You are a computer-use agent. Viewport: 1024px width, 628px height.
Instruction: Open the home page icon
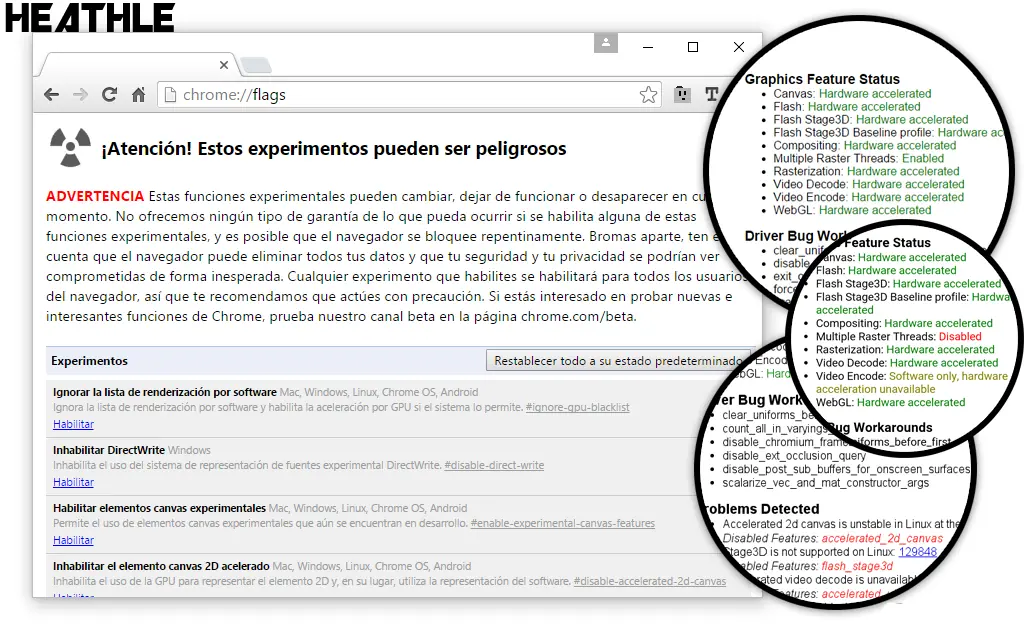click(138, 95)
